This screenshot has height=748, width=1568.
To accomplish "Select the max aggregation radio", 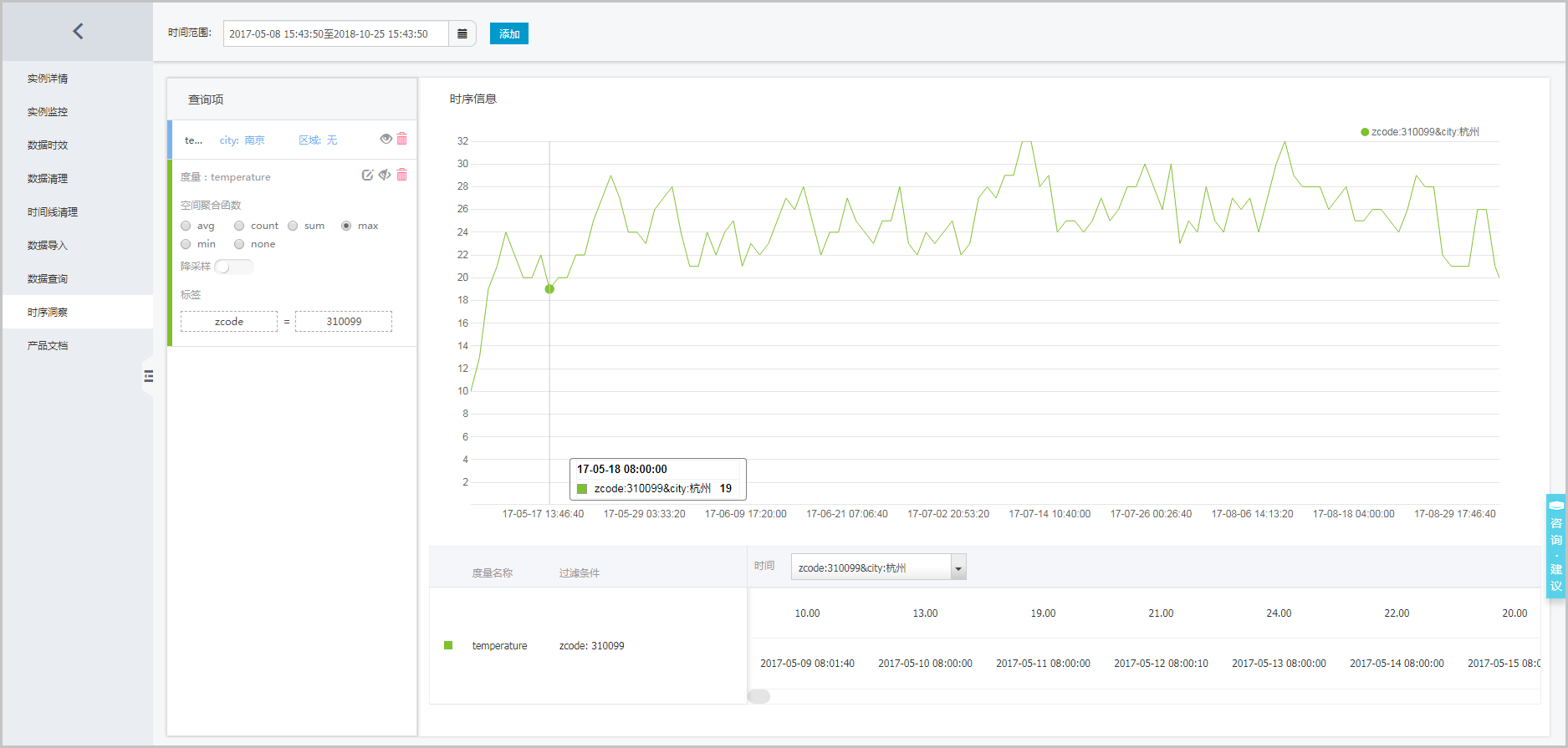I will [x=346, y=226].
